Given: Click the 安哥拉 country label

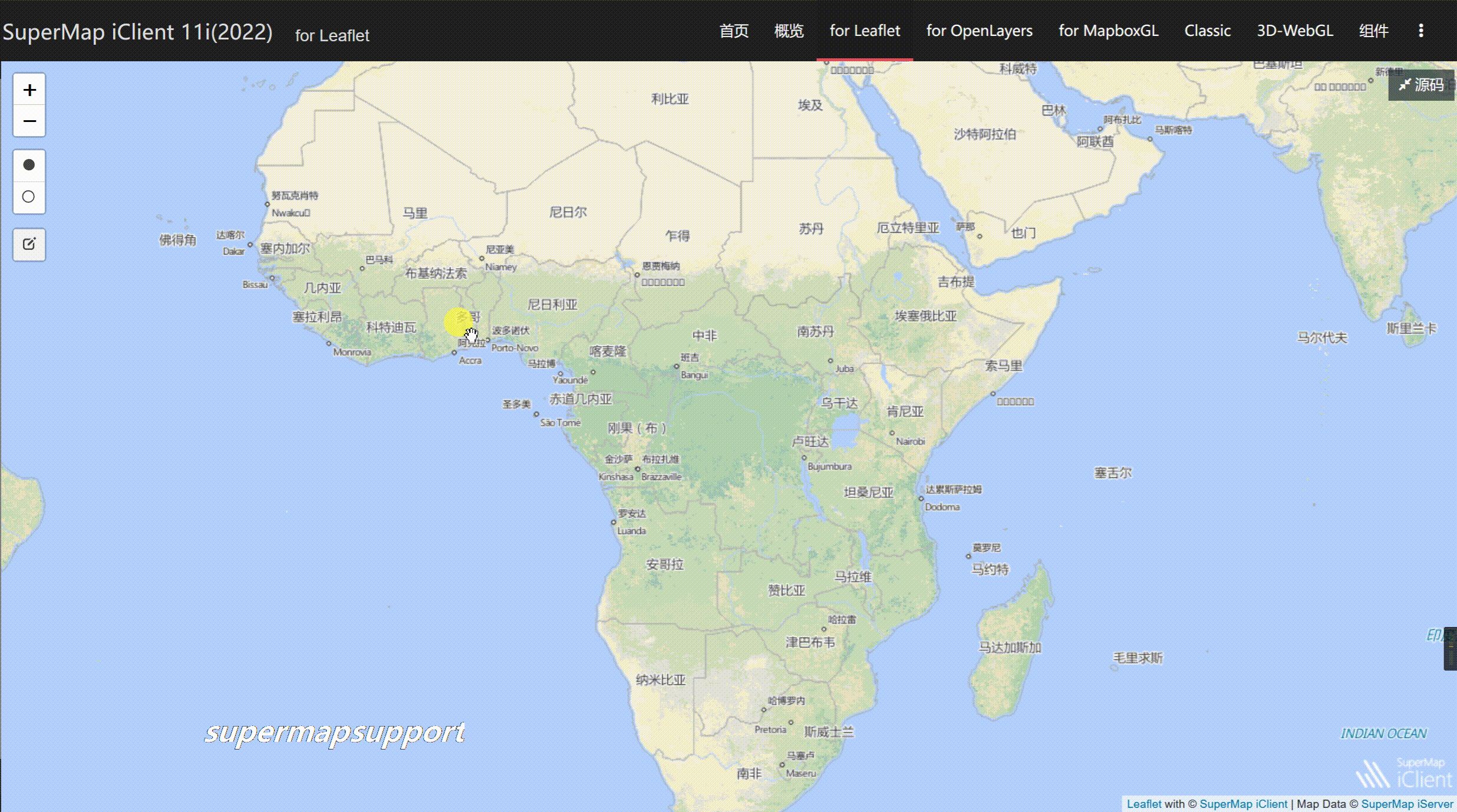Looking at the screenshot, I should point(665,565).
